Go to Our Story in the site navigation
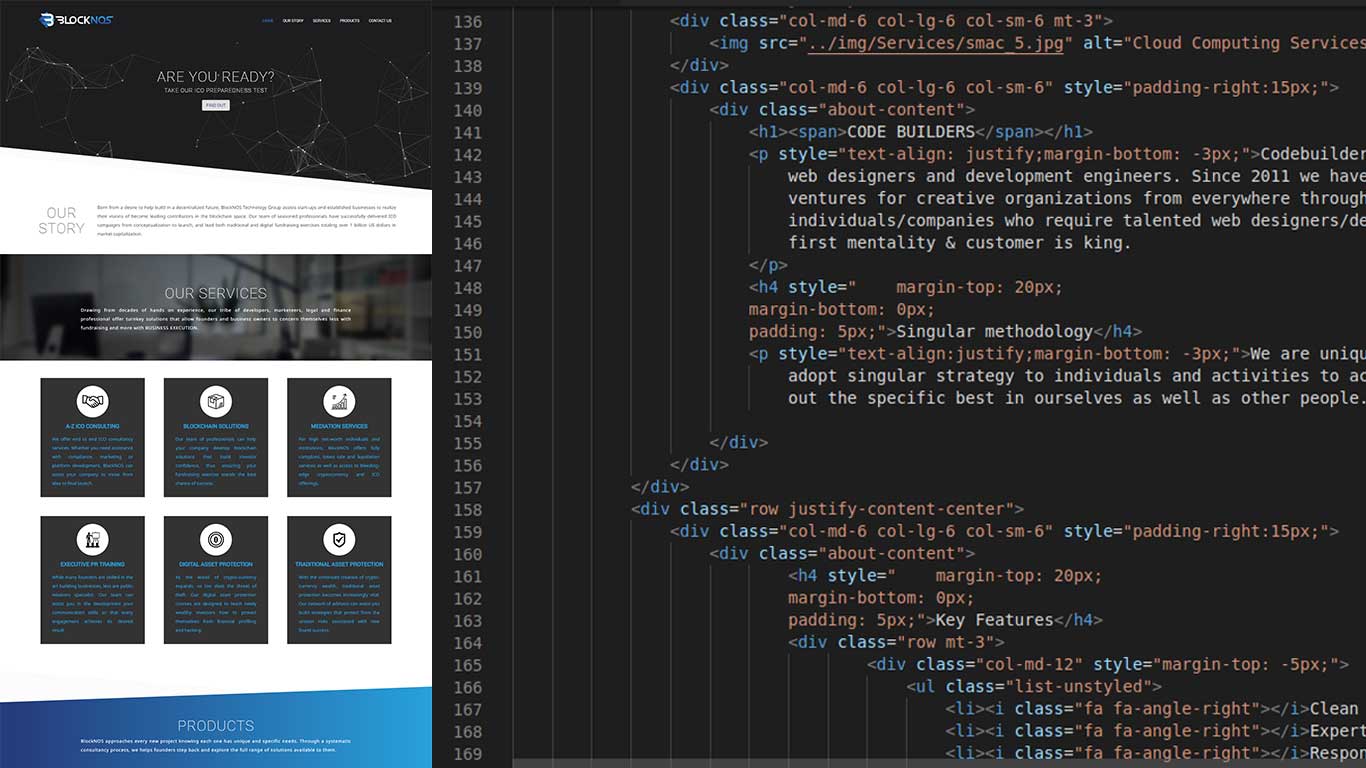1366x768 pixels. tap(293, 21)
